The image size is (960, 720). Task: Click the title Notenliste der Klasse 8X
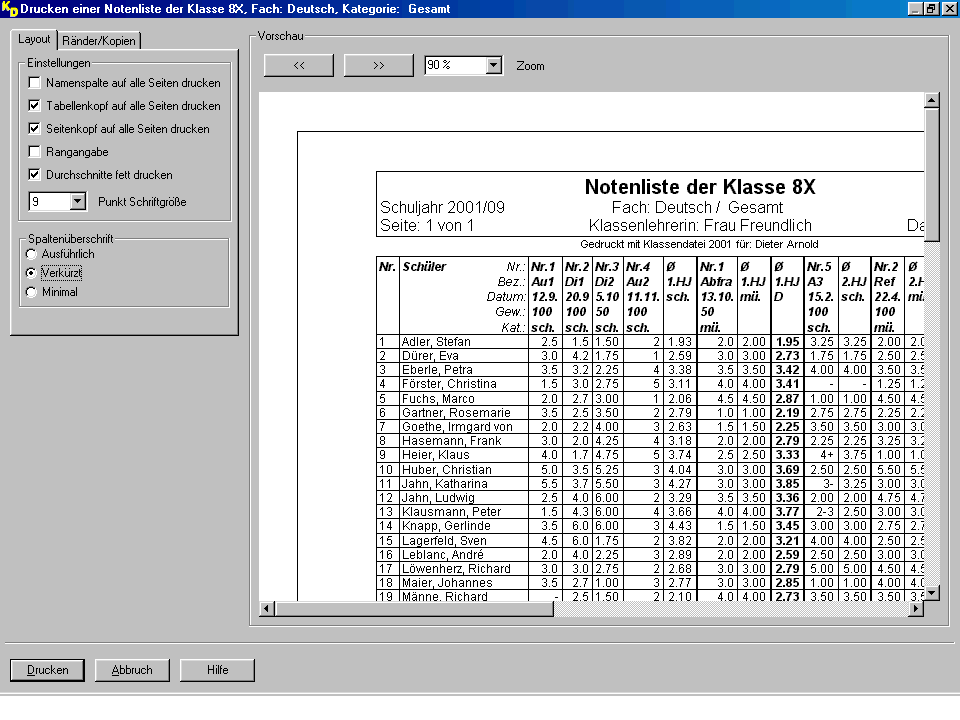pyautogui.click(x=700, y=187)
